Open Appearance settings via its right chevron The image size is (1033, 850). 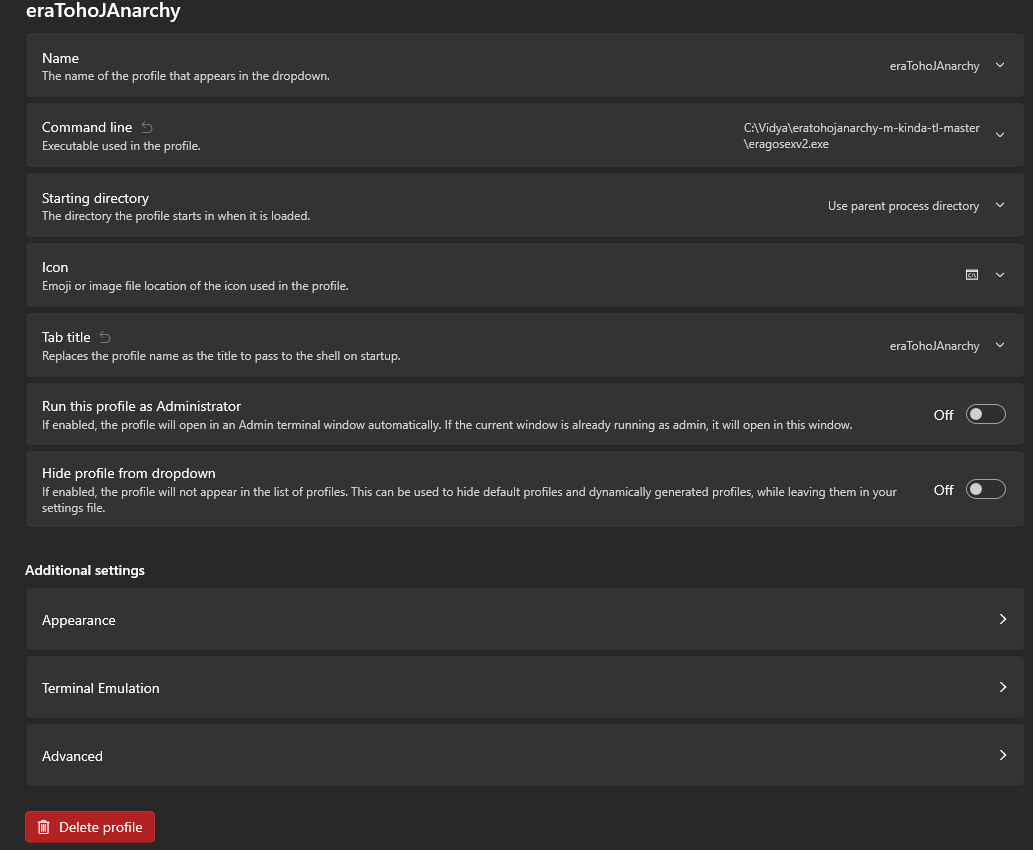click(1003, 619)
